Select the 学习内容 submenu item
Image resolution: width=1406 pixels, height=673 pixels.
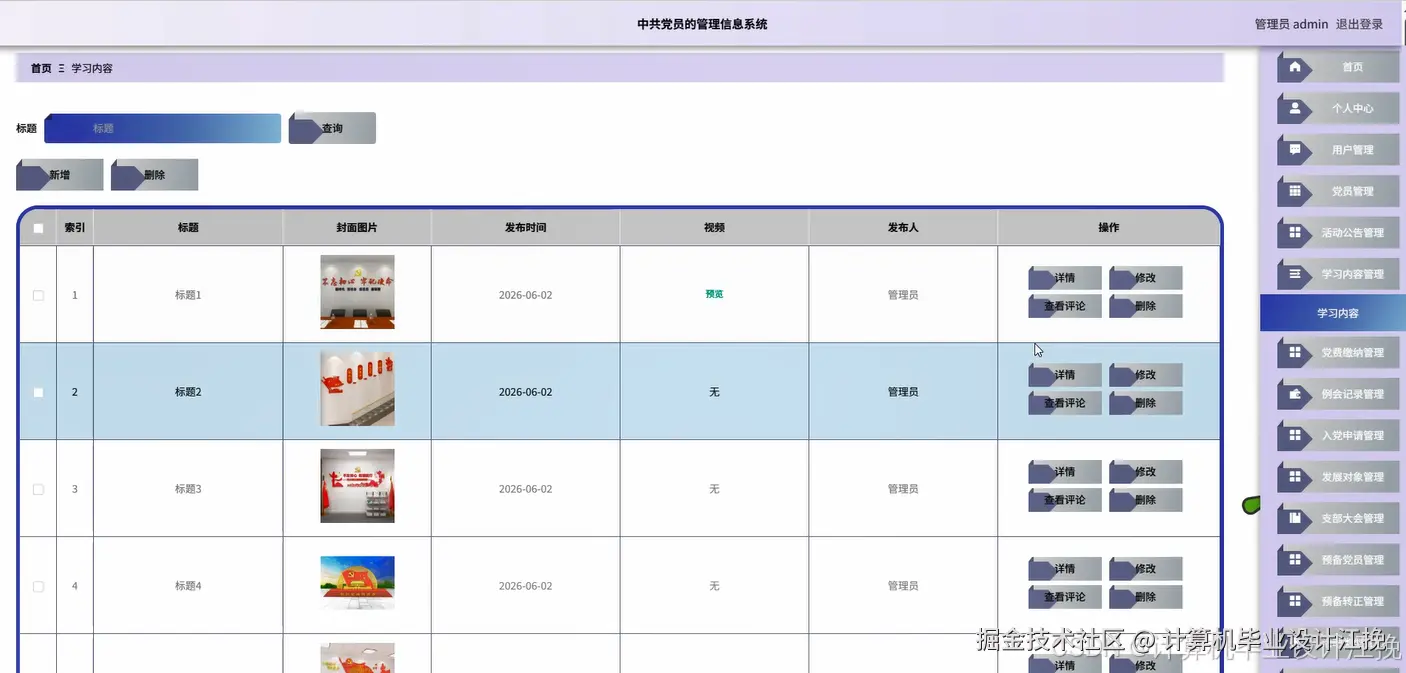pyautogui.click(x=1333, y=313)
